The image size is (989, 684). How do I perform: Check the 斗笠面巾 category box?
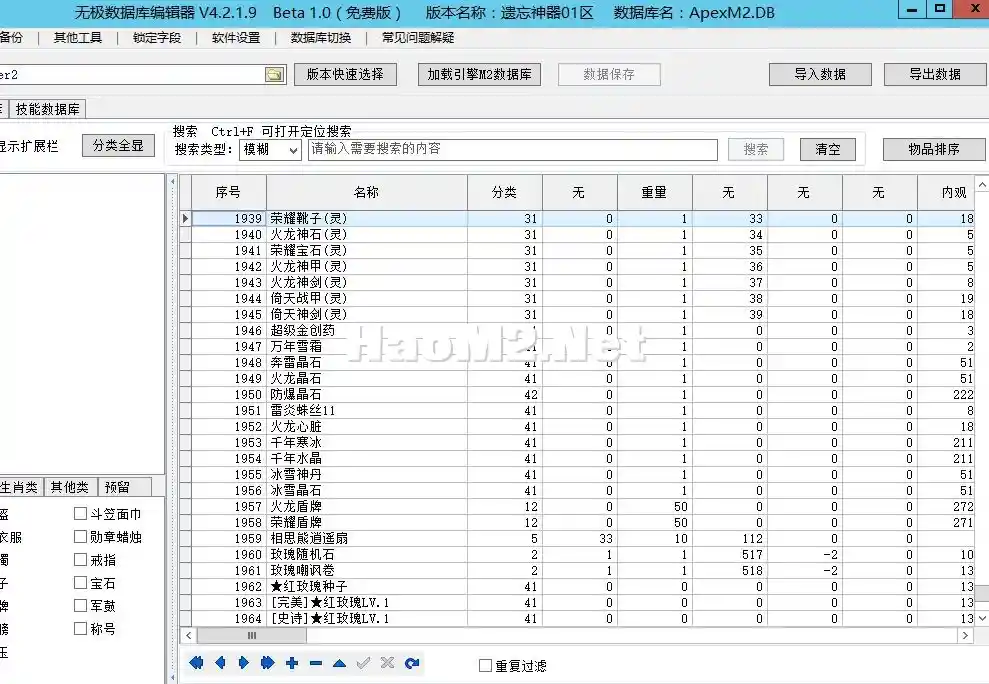(80, 514)
